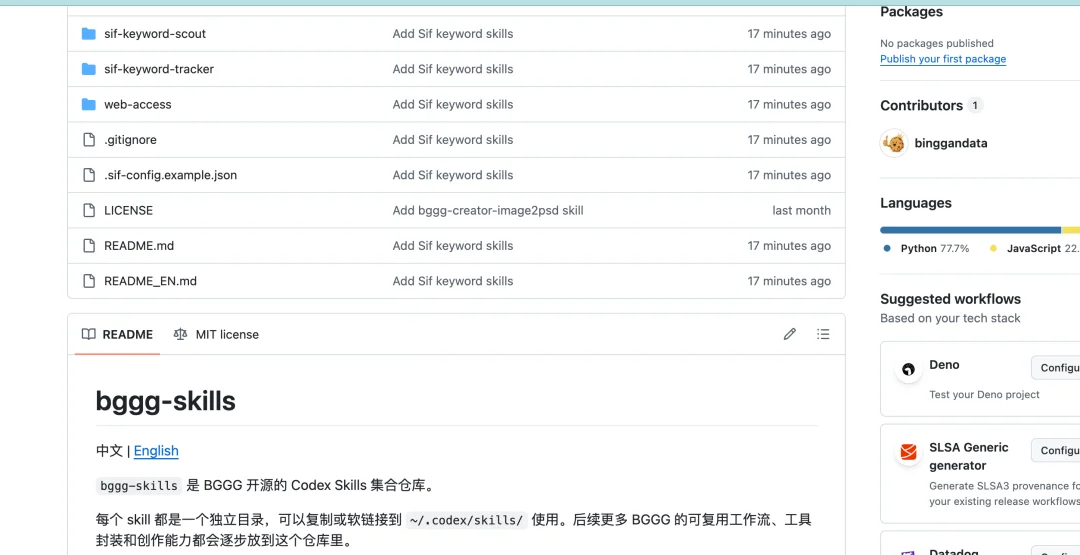Click 'Test your Deno project' description
1080x555 pixels.
pos(984,395)
